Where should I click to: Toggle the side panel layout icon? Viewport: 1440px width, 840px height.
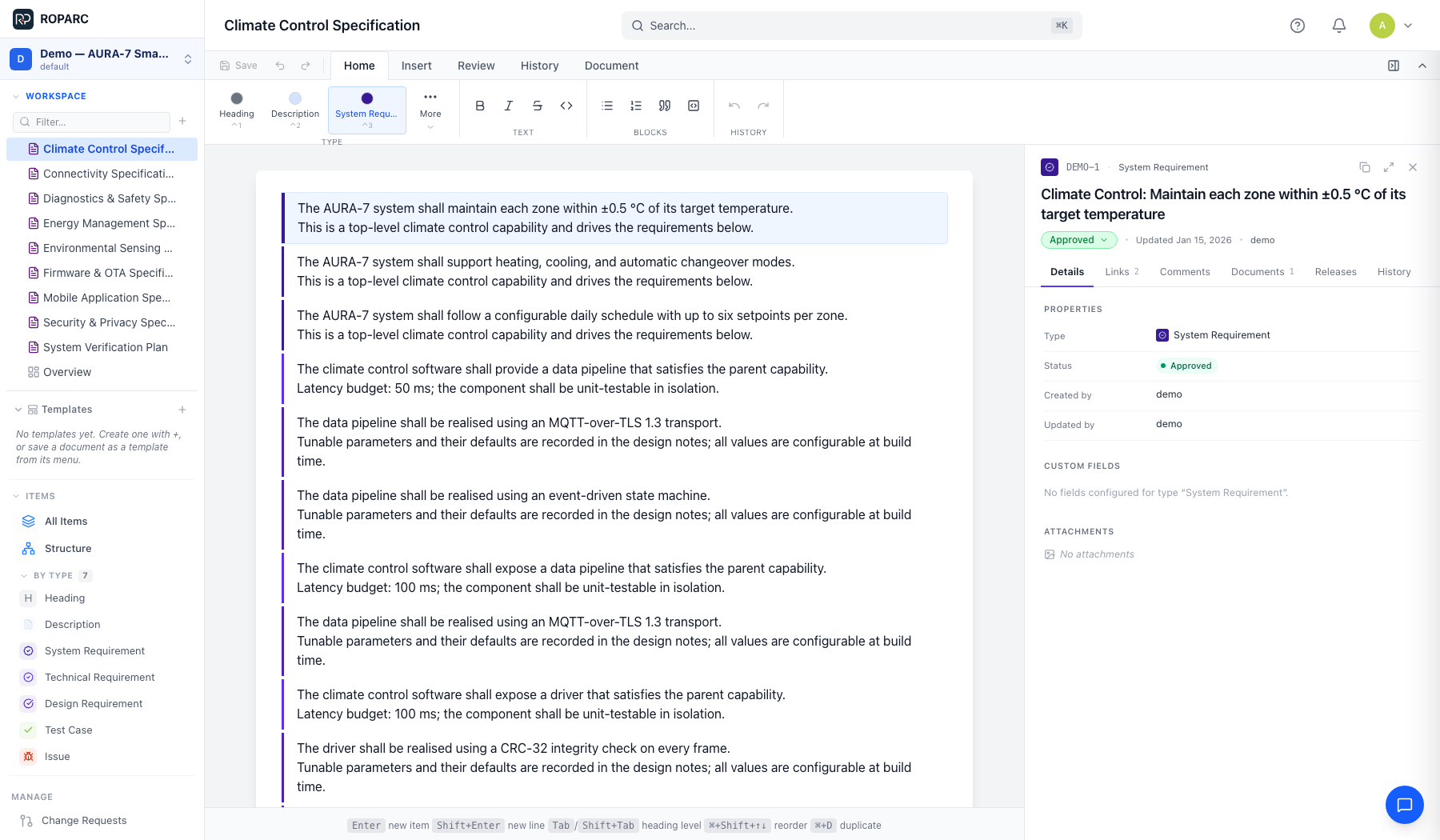click(1394, 66)
